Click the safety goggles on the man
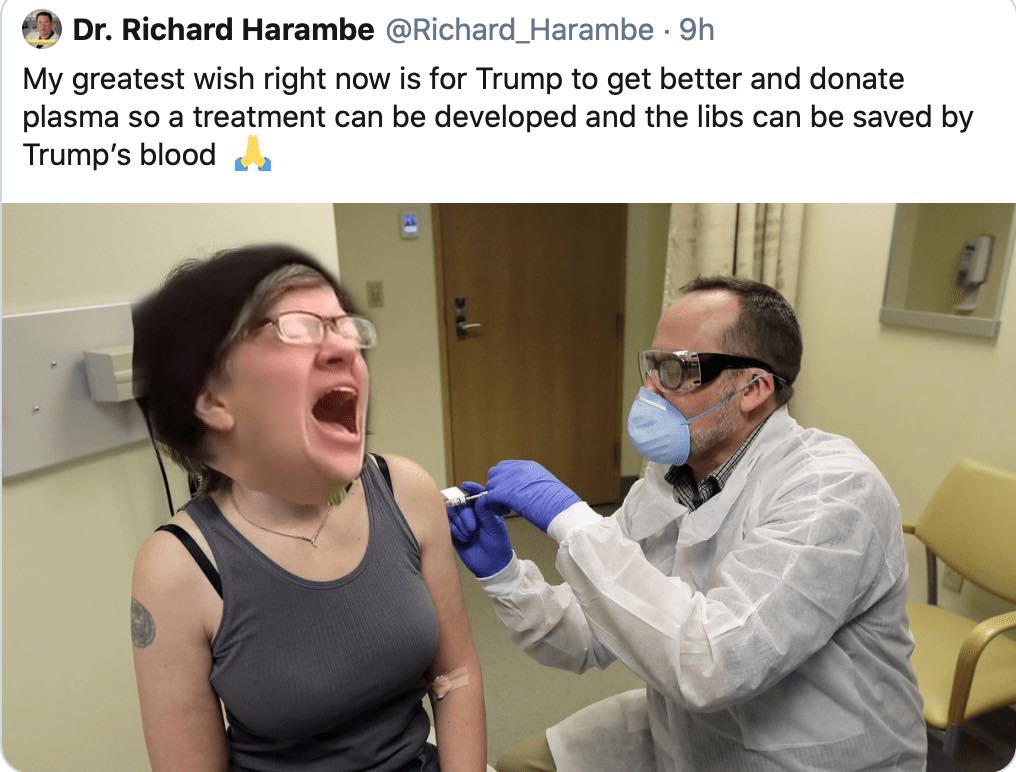 click(702, 370)
